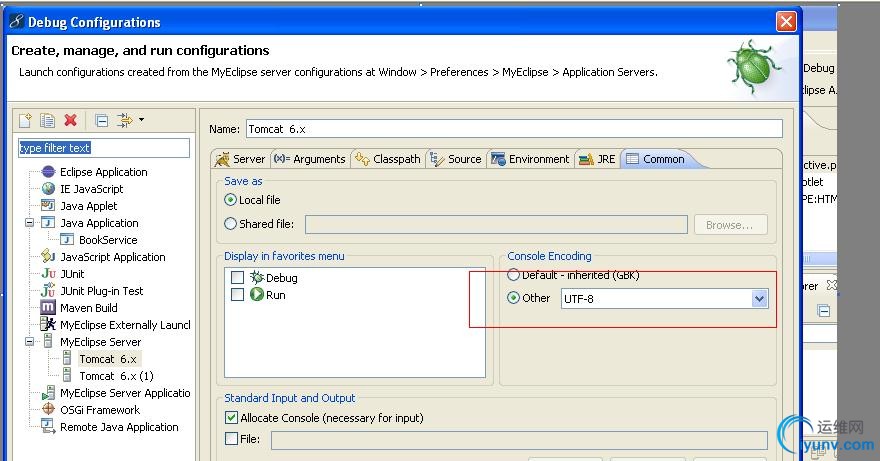Select the Remote Java Application label
This screenshot has width=880, height=461.
coord(119,427)
